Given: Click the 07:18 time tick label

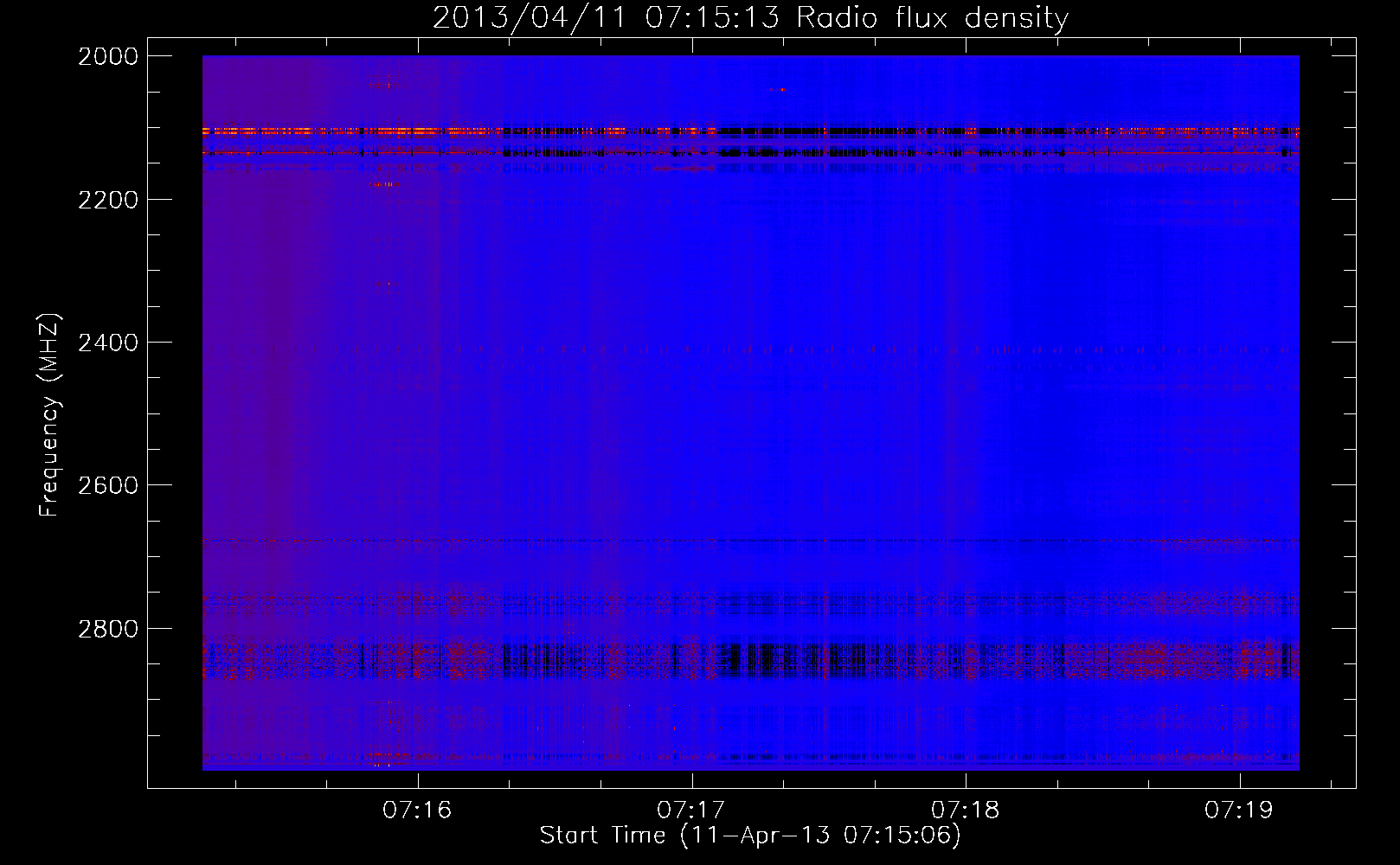Looking at the screenshot, I should click(x=966, y=811).
